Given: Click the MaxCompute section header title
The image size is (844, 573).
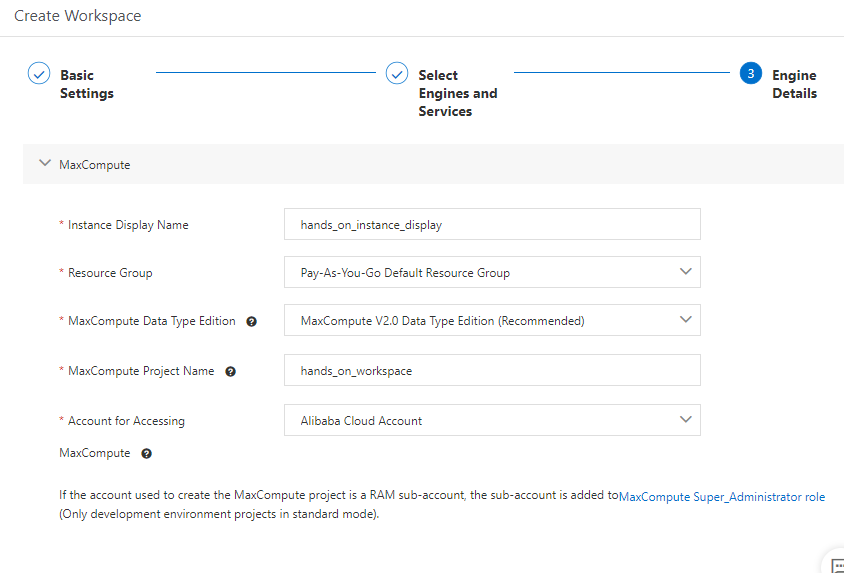Looking at the screenshot, I should point(95,165).
